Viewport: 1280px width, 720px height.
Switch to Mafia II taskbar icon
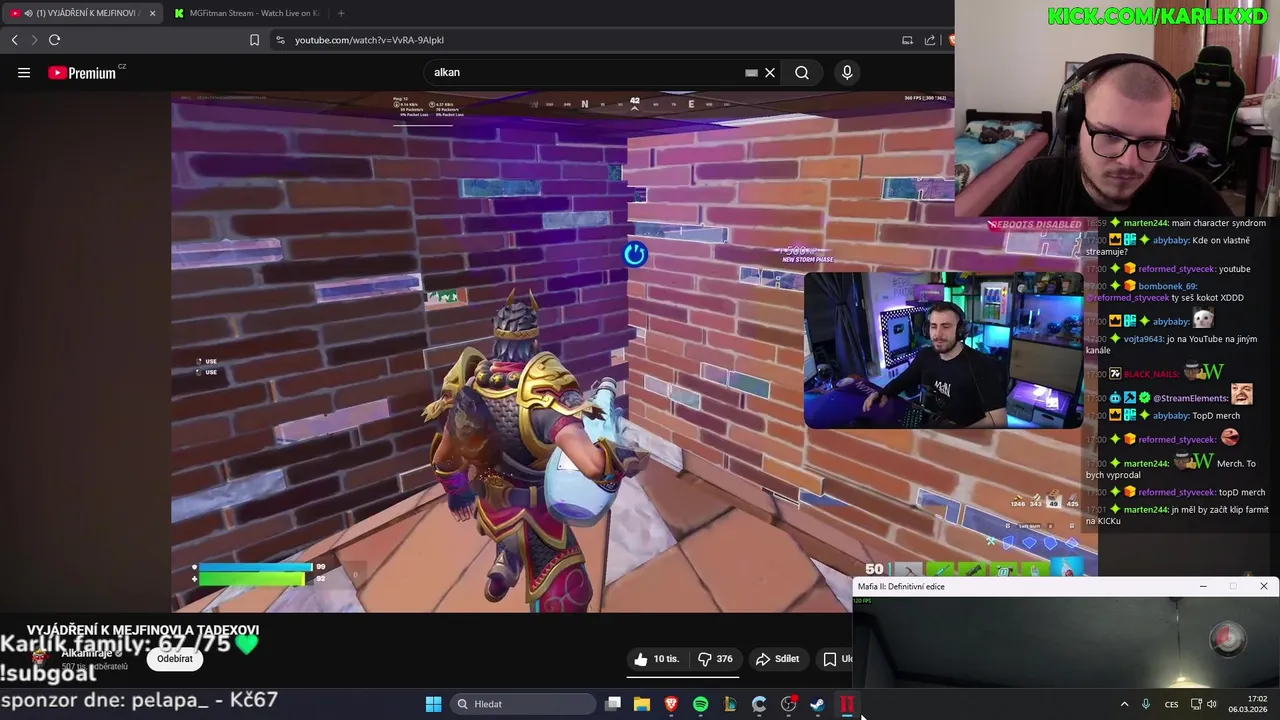click(847, 704)
